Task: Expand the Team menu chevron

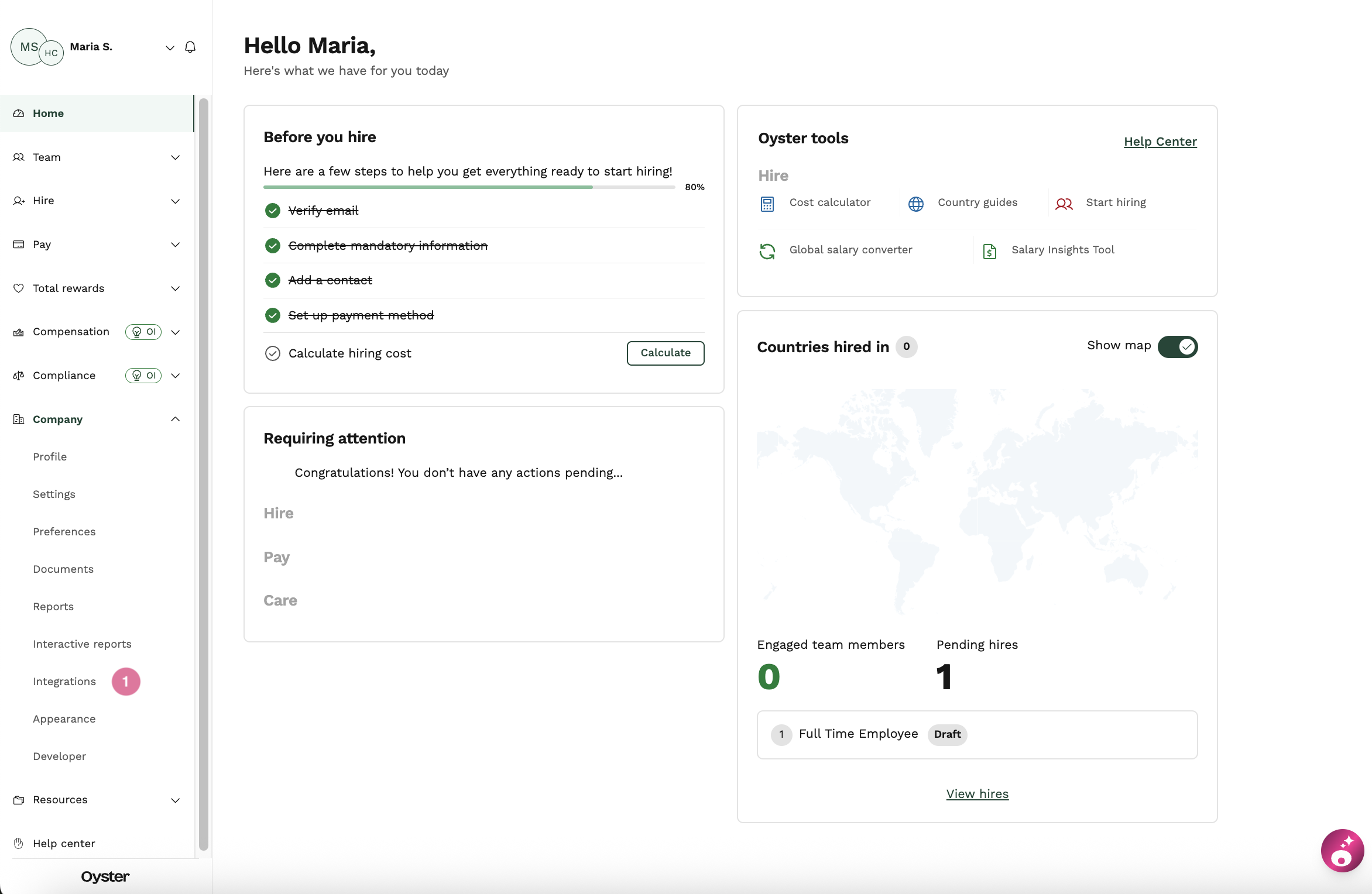Action: (175, 157)
